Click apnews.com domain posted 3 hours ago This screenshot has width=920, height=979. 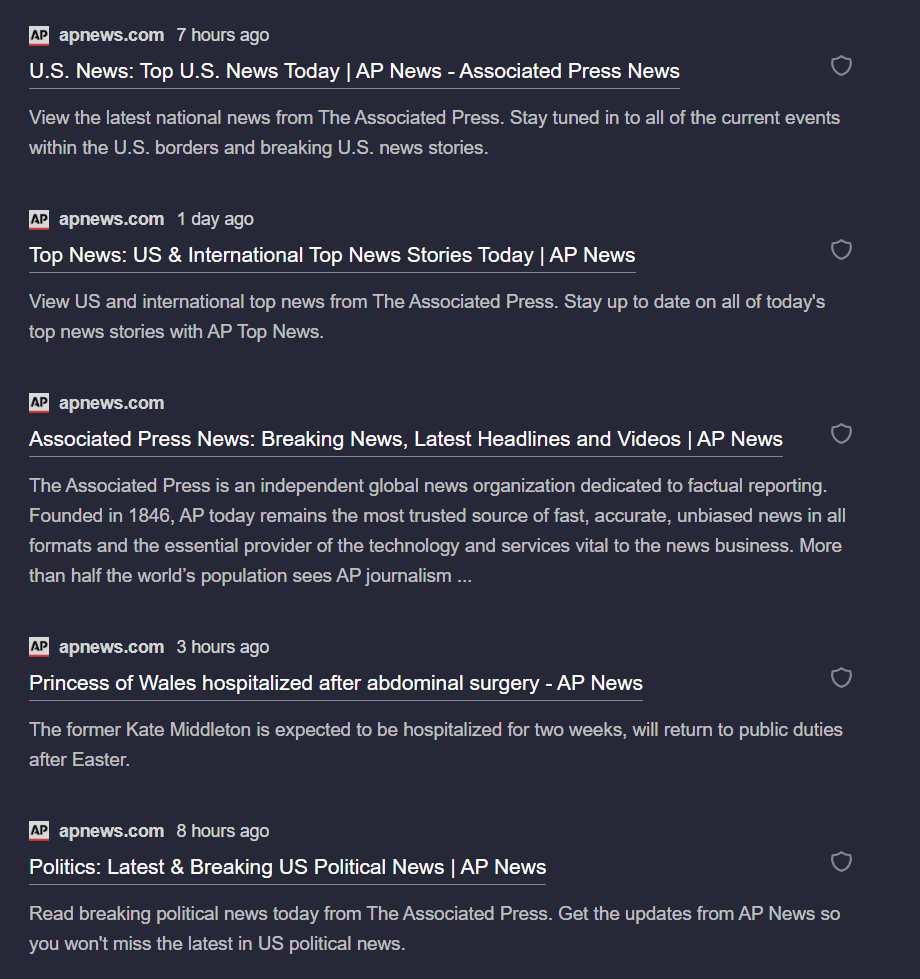point(111,648)
